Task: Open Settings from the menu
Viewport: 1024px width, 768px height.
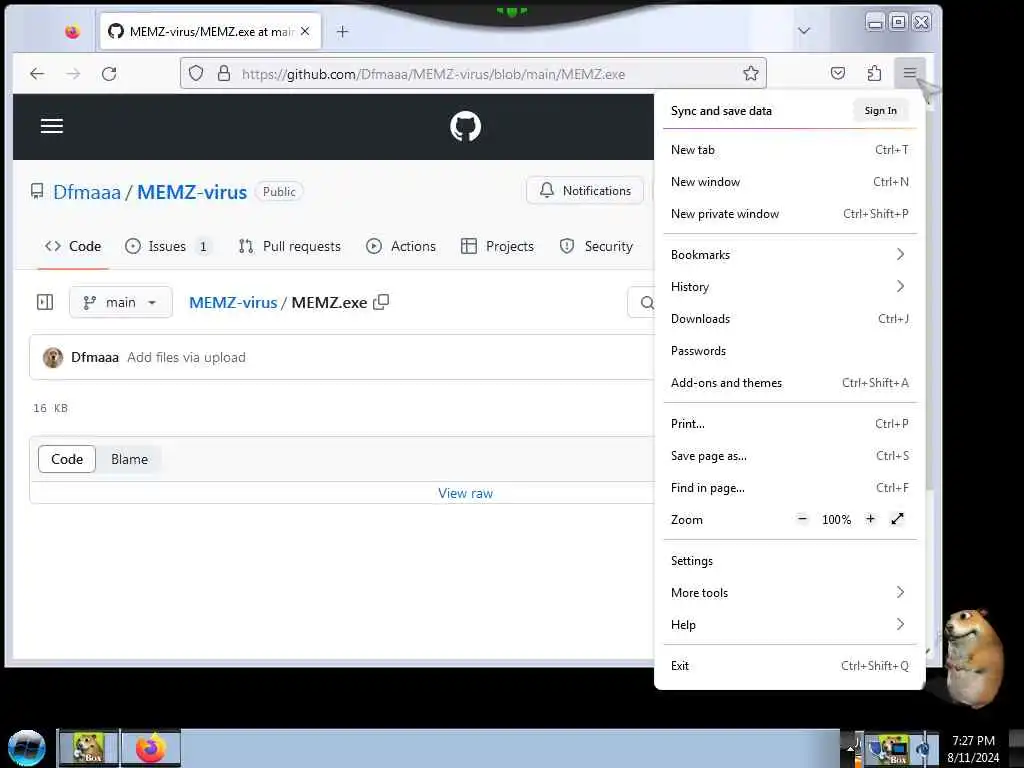Action: (790, 560)
